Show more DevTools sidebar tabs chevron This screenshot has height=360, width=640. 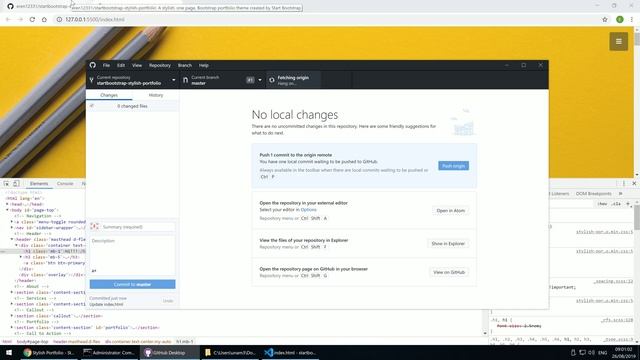click(x=621, y=193)
